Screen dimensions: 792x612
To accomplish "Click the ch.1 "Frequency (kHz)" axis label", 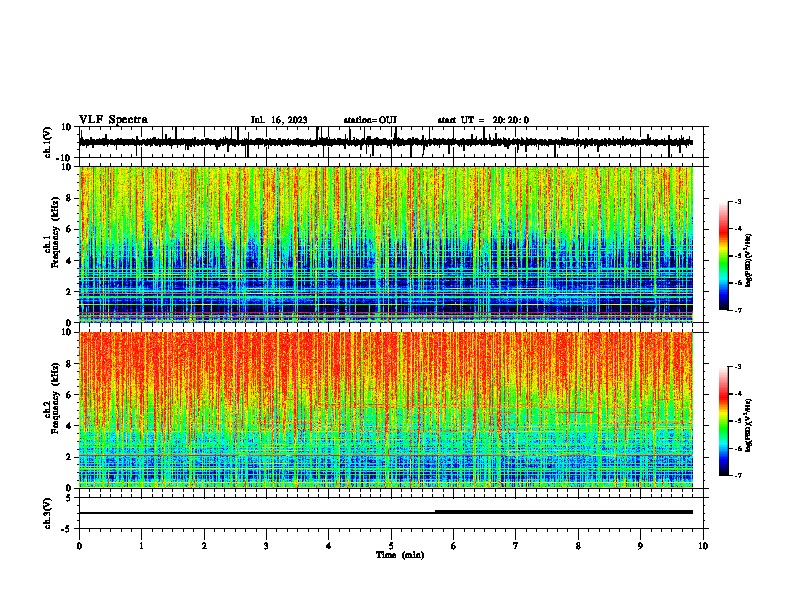I will tap(55, 233).
